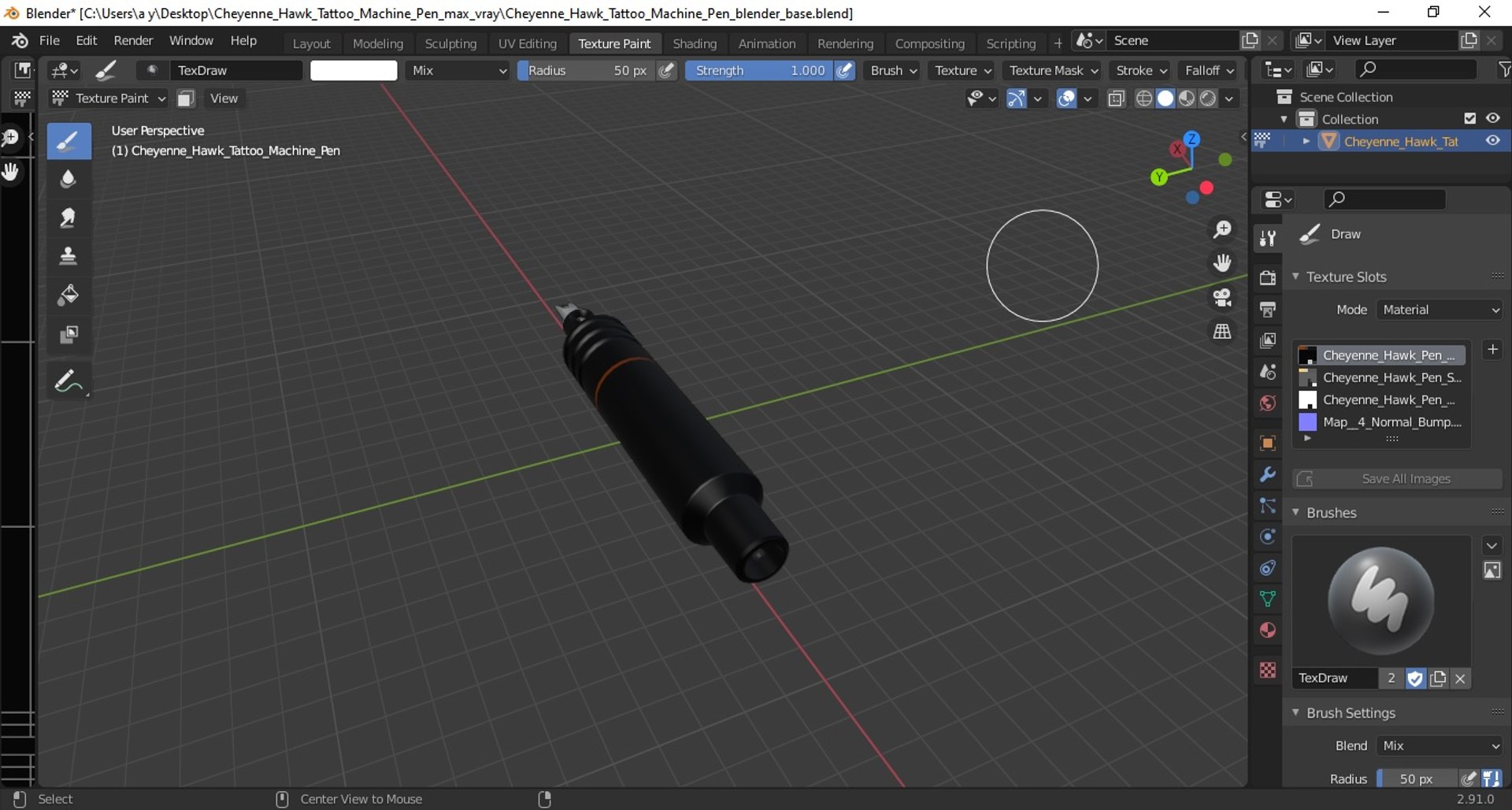This screenshot has width=1512, height=810.
Task: Select the Clone stamp tool
Action: point(69,257)
